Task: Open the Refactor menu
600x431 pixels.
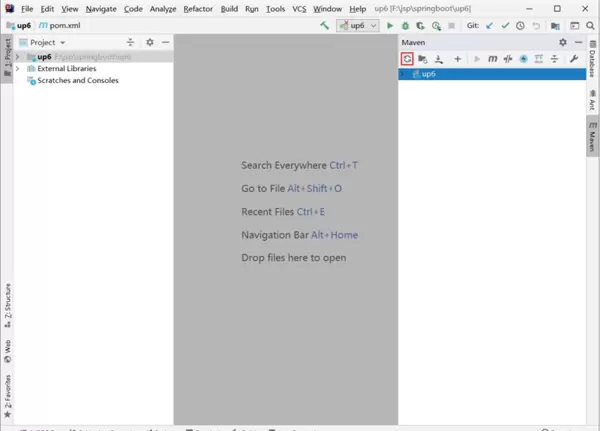Action: click(x=198, y=9)
